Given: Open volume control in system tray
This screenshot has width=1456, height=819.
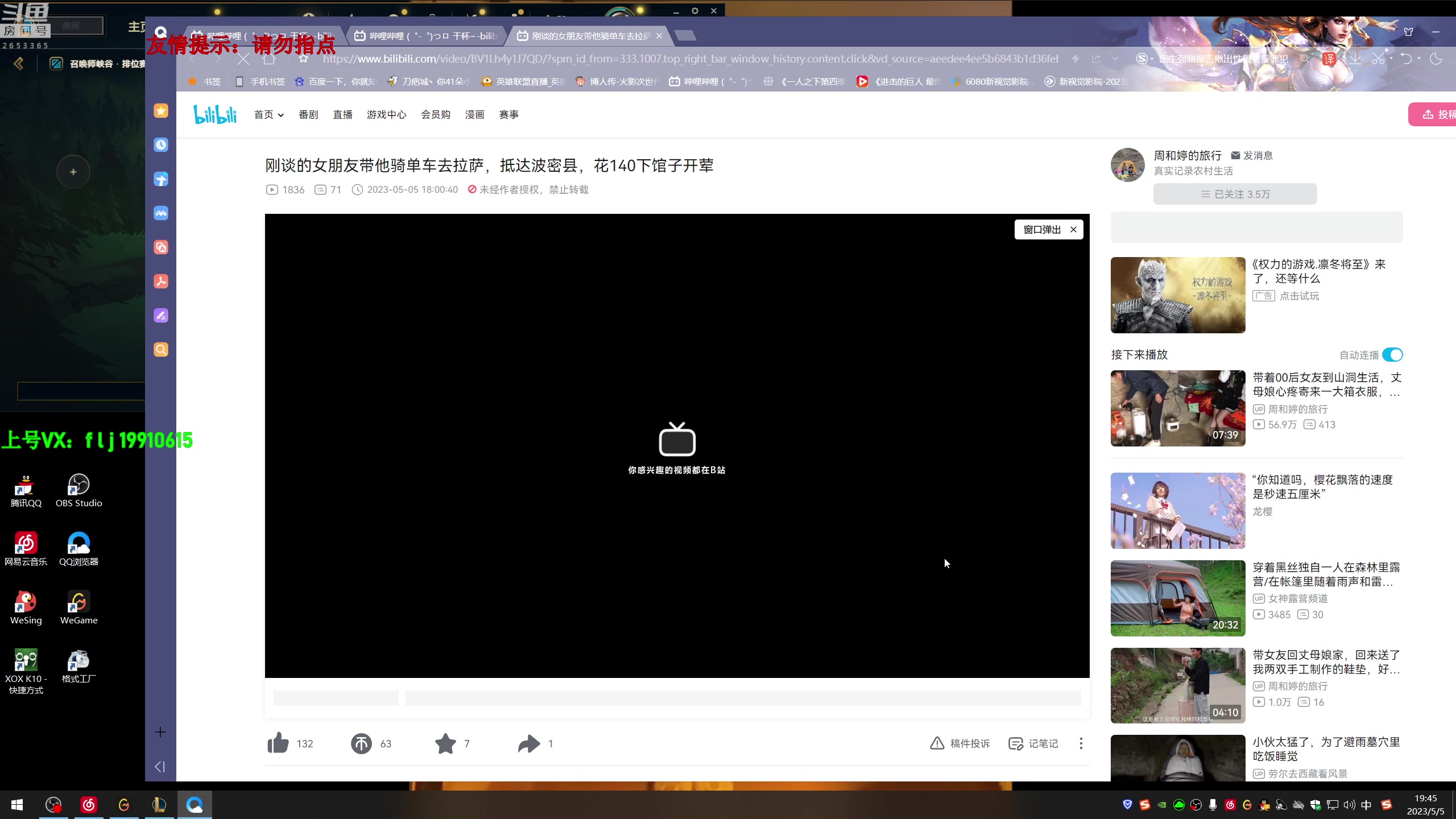Looking at the screenshot, I should tap(1349, 805).
